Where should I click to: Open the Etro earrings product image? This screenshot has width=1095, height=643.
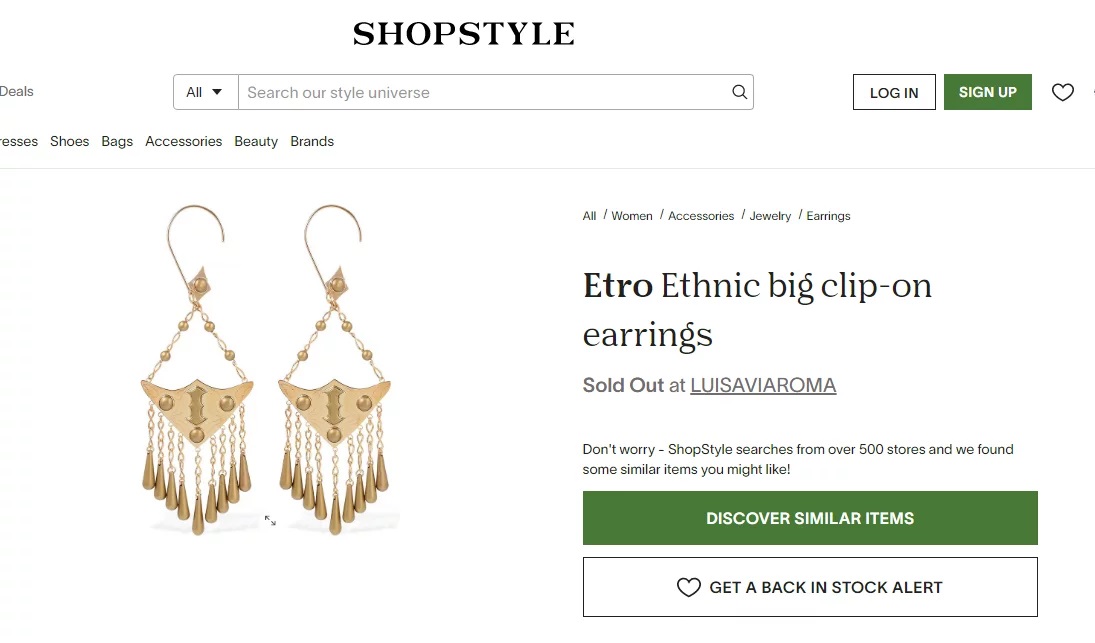(265, 370)
